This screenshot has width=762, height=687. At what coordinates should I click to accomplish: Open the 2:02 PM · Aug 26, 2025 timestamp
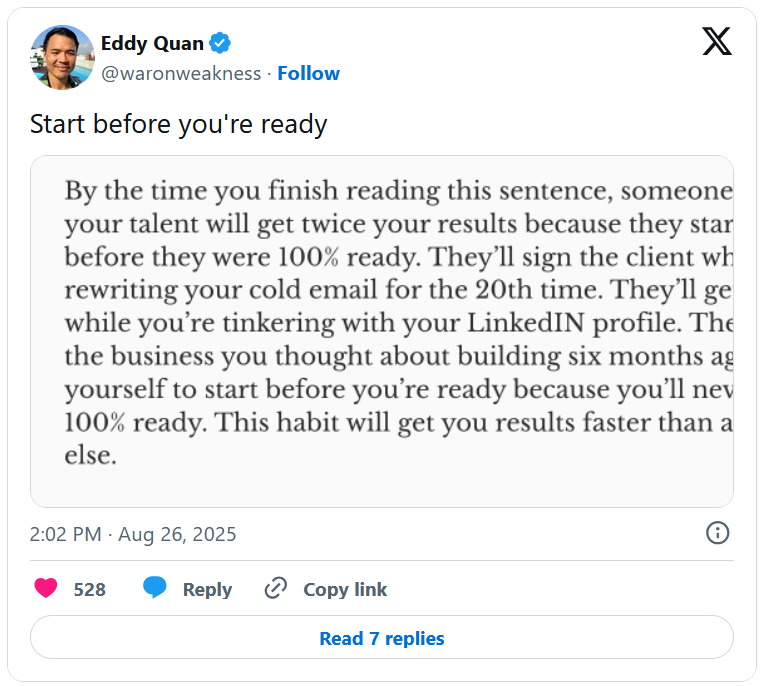tap(133, 534)
